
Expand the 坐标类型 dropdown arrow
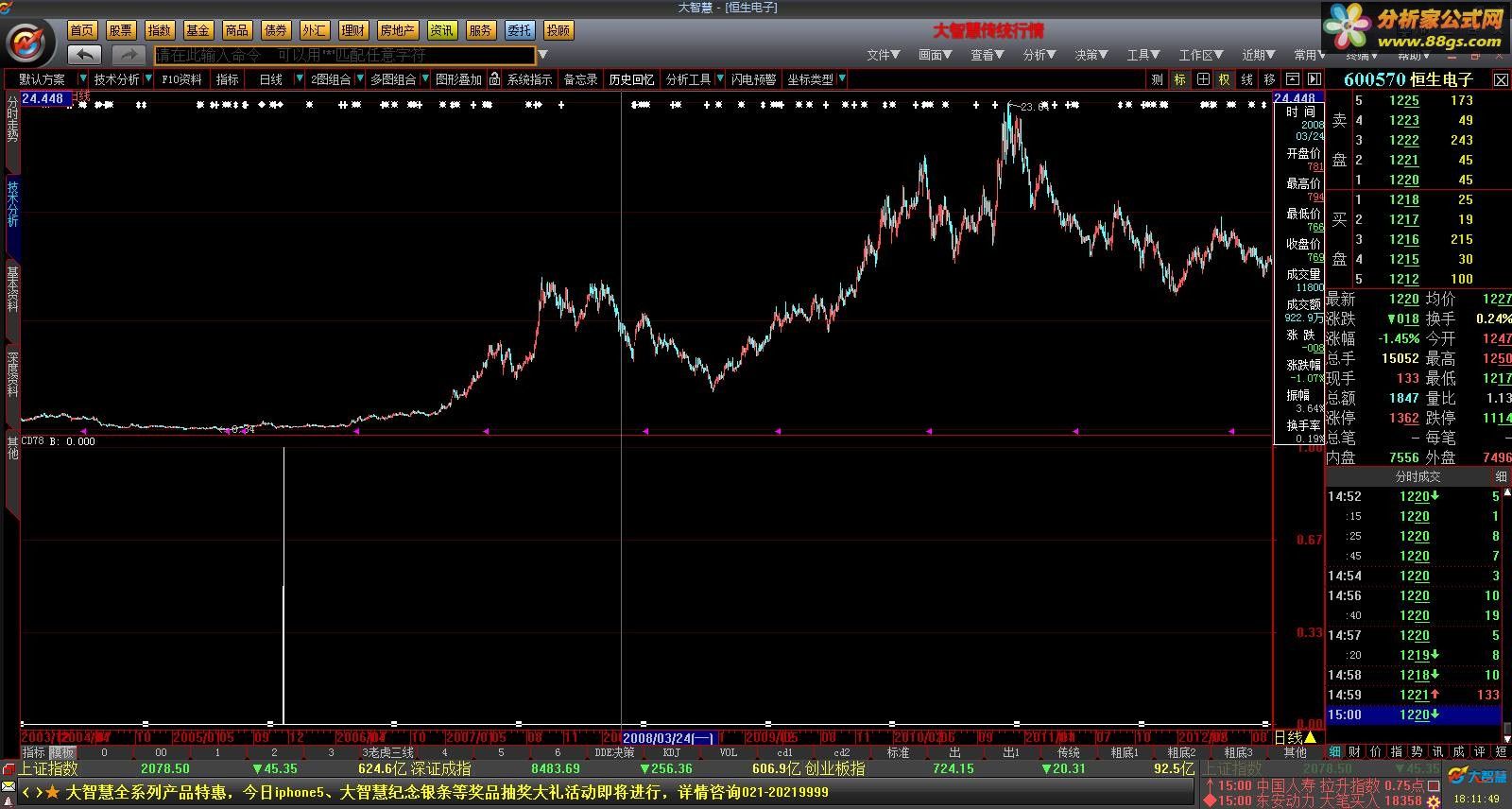pos(841,78)
